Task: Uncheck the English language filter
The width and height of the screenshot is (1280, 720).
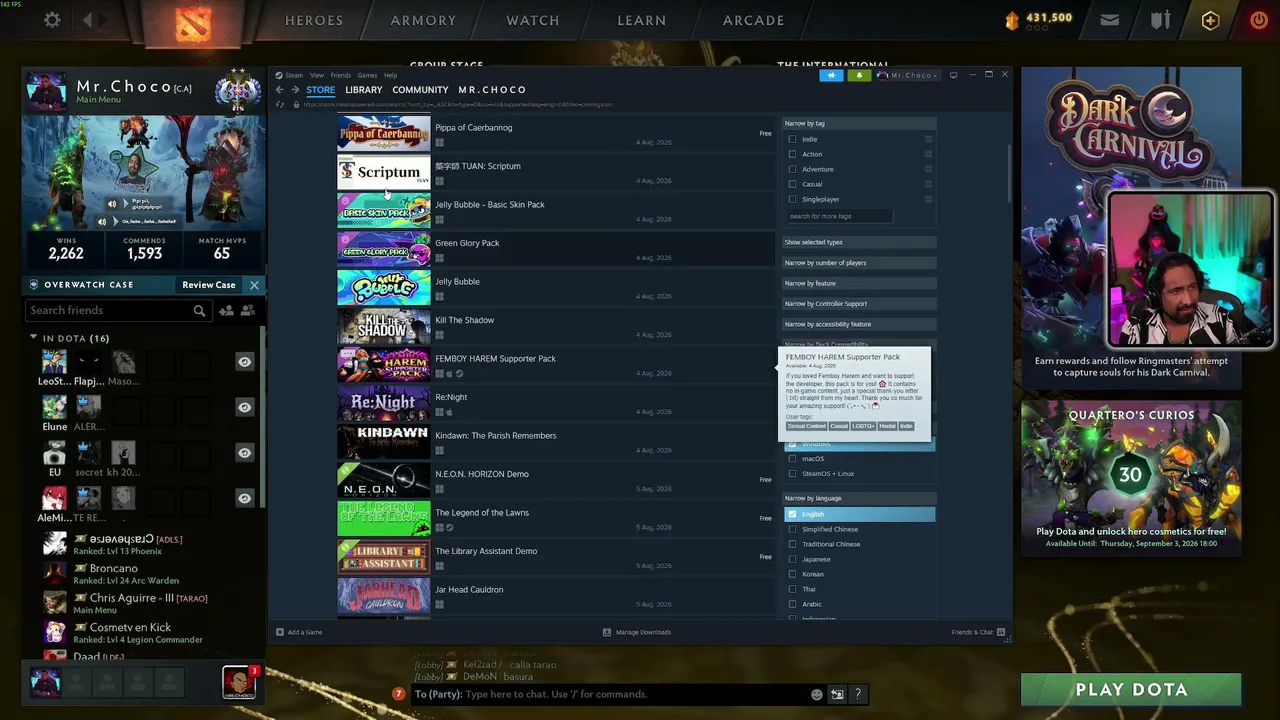Action: click(793, 514)
